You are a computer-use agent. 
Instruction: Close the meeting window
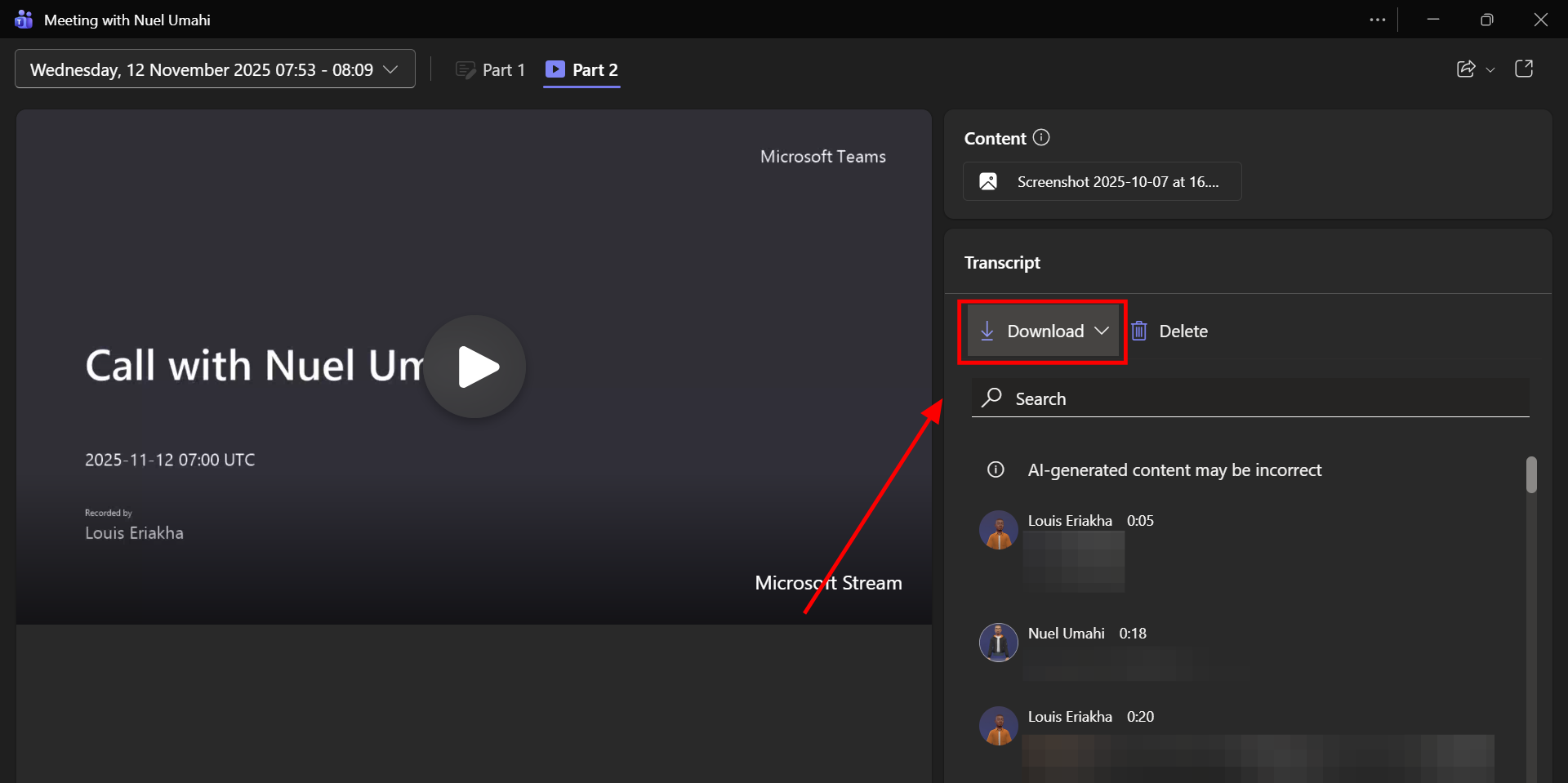coord(1540,20)
